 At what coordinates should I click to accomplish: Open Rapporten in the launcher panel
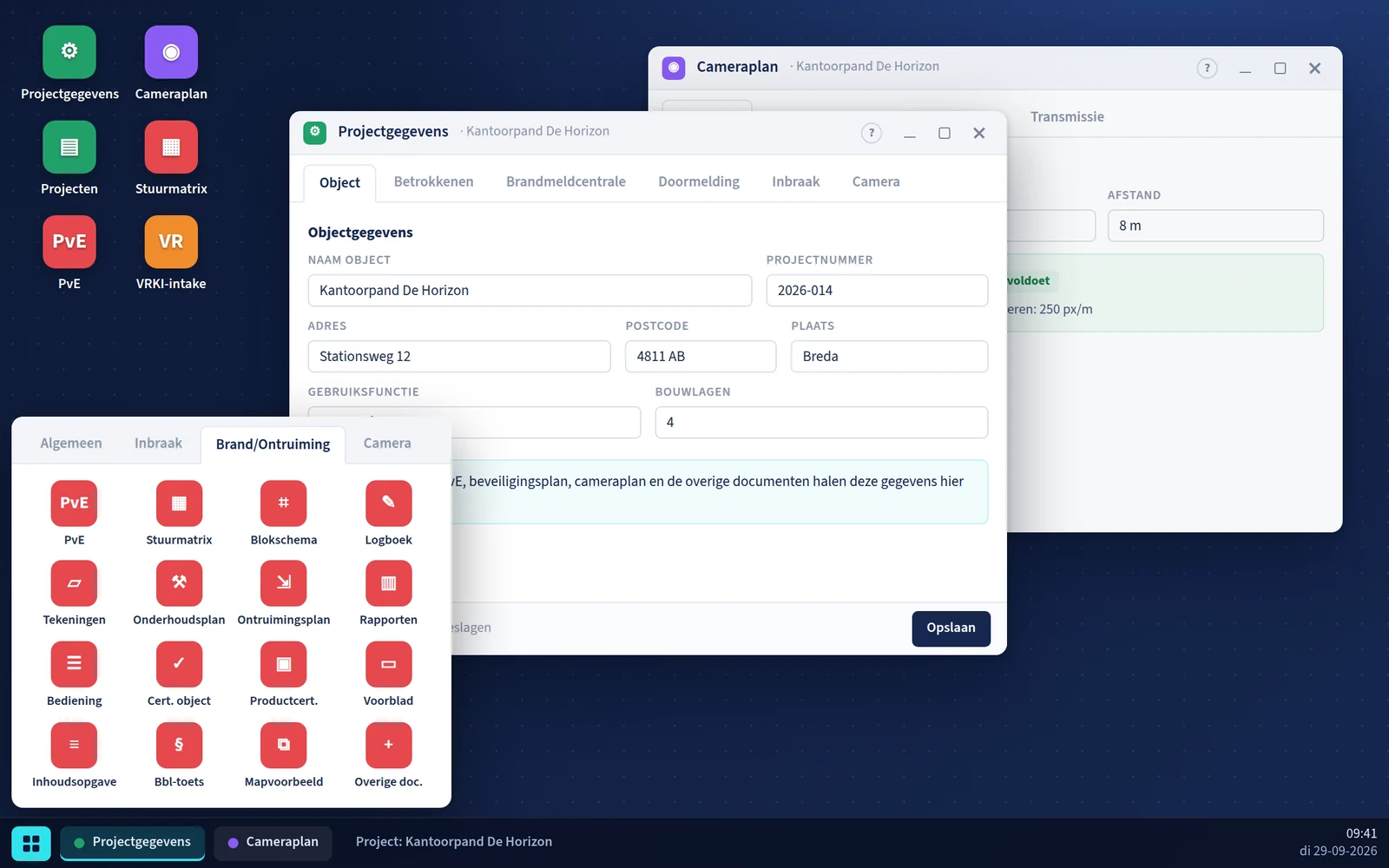tap(388, 594)
